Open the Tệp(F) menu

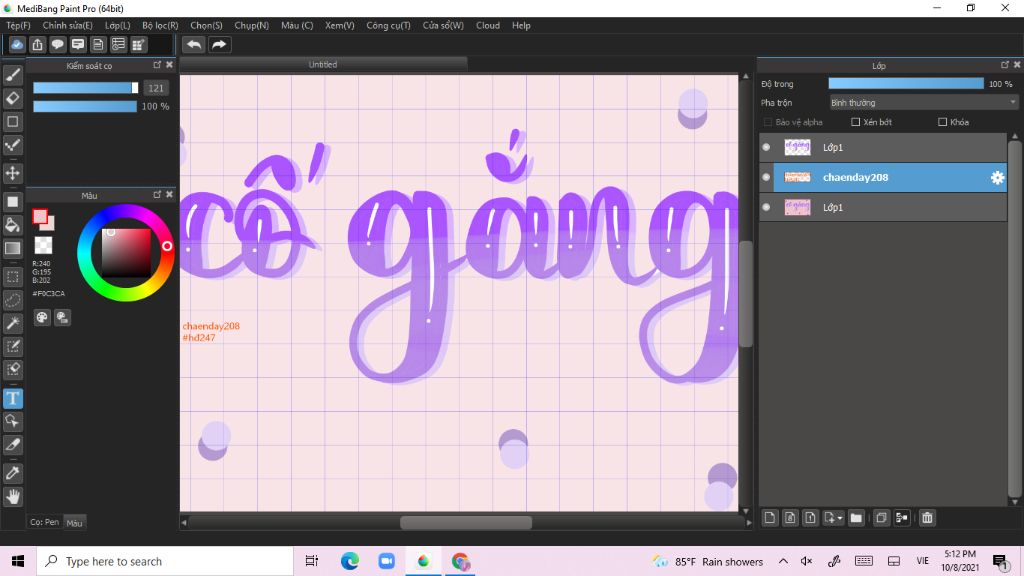18,25
